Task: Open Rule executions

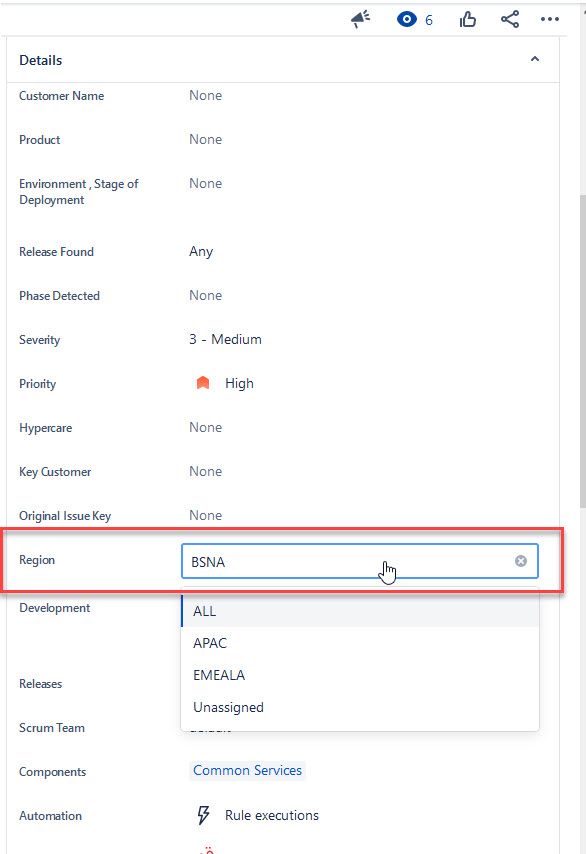Action: [x=272, y=815]
